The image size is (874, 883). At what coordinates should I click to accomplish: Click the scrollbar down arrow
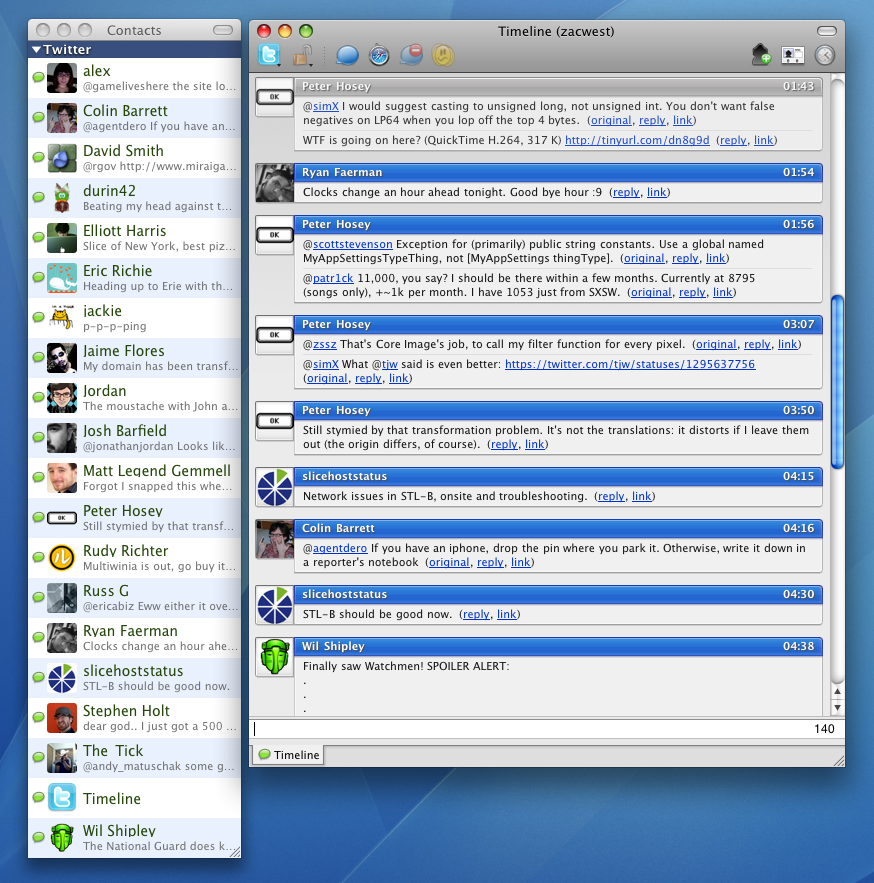click(837, 707)
